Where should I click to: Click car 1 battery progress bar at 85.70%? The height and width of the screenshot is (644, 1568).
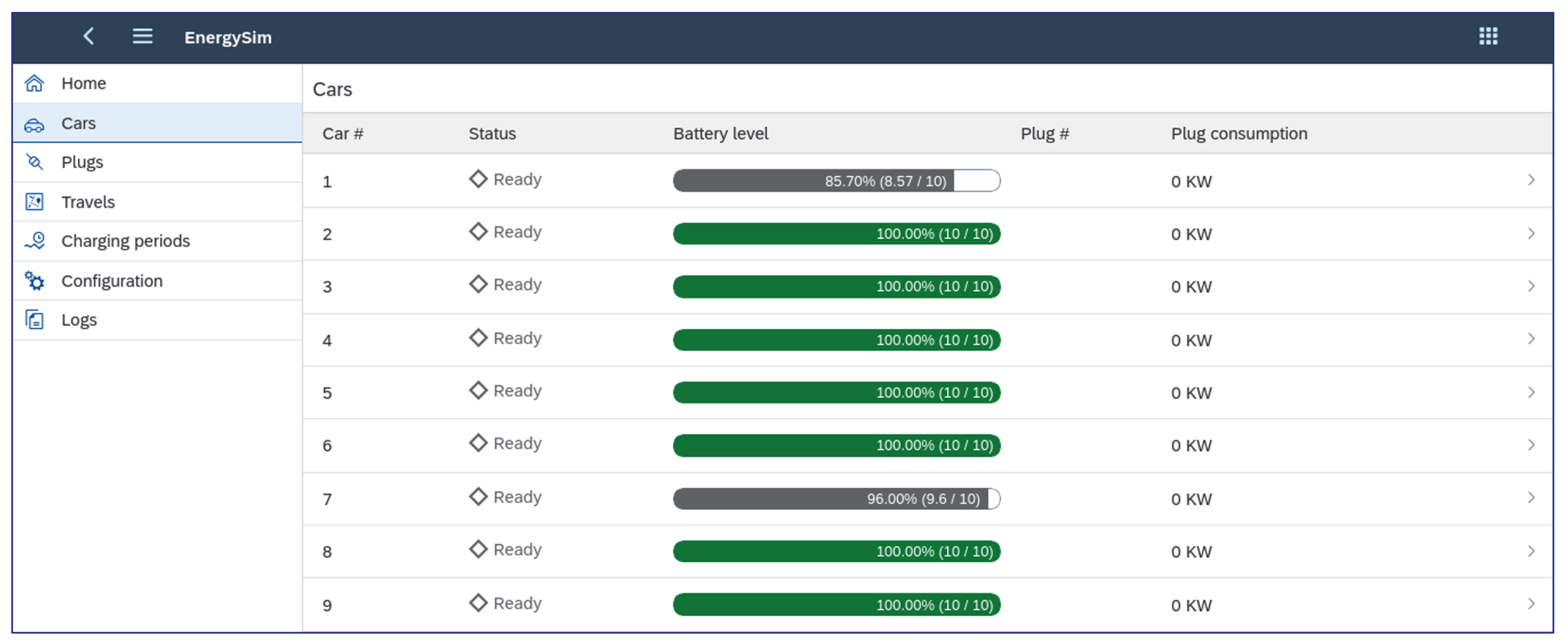836,181
